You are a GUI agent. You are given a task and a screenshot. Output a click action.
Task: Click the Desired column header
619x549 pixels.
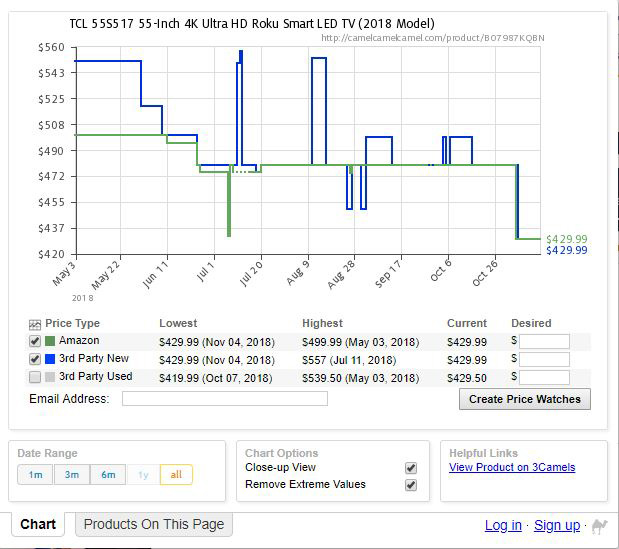click(531, 323)
